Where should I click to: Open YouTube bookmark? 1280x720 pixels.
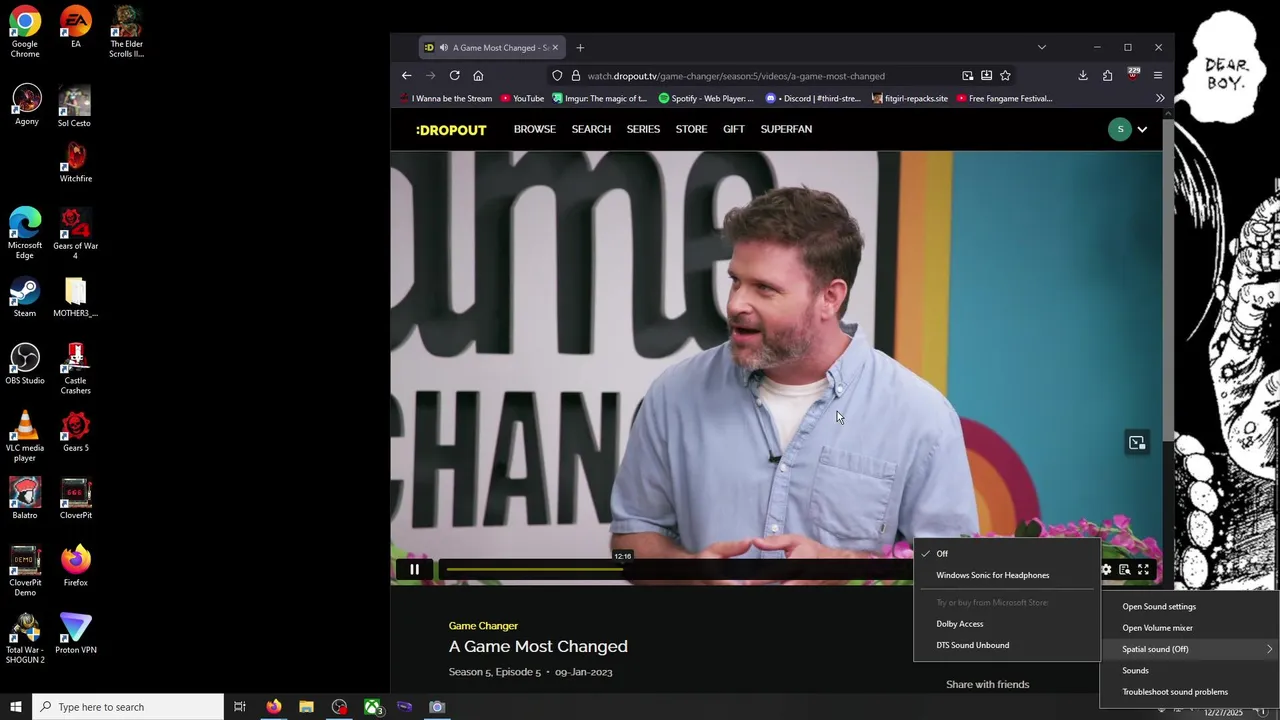[522, 99]
